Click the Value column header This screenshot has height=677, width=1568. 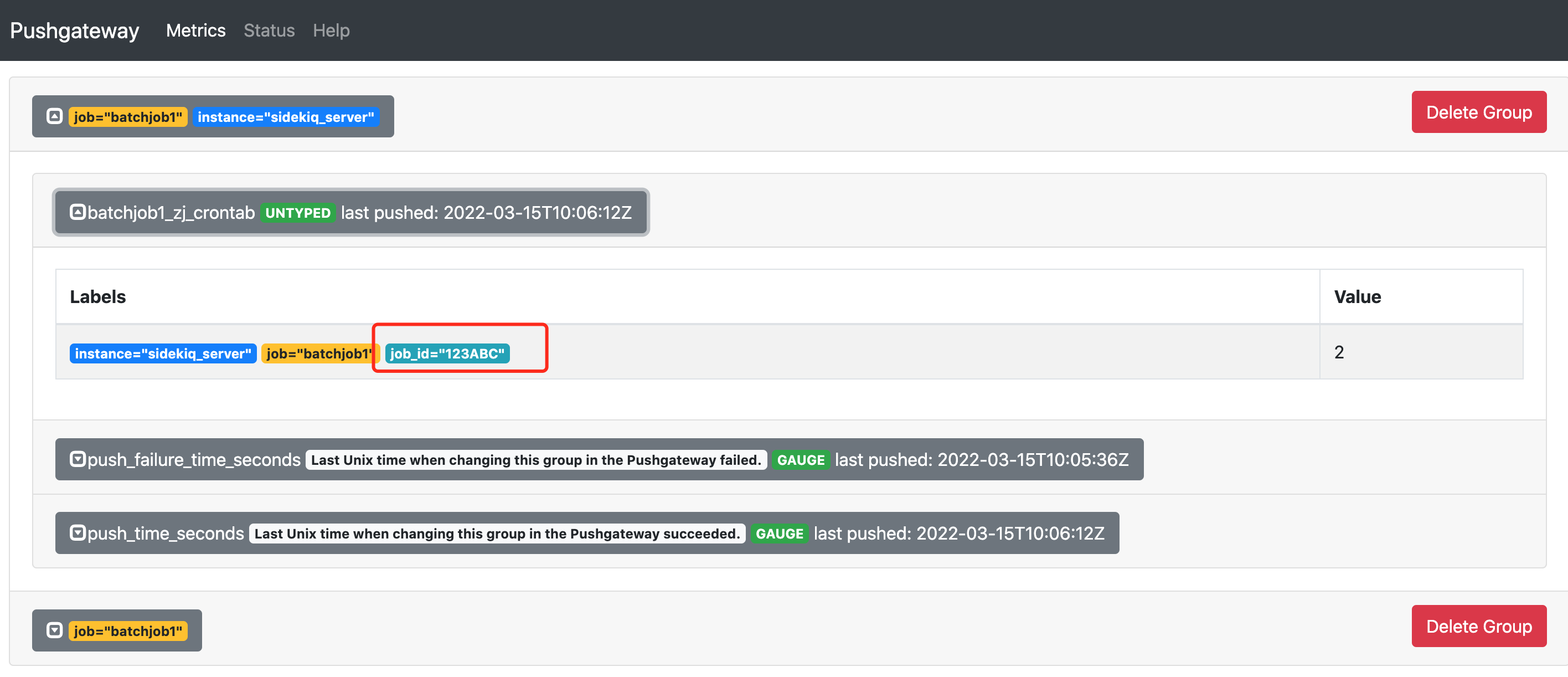1358,296
